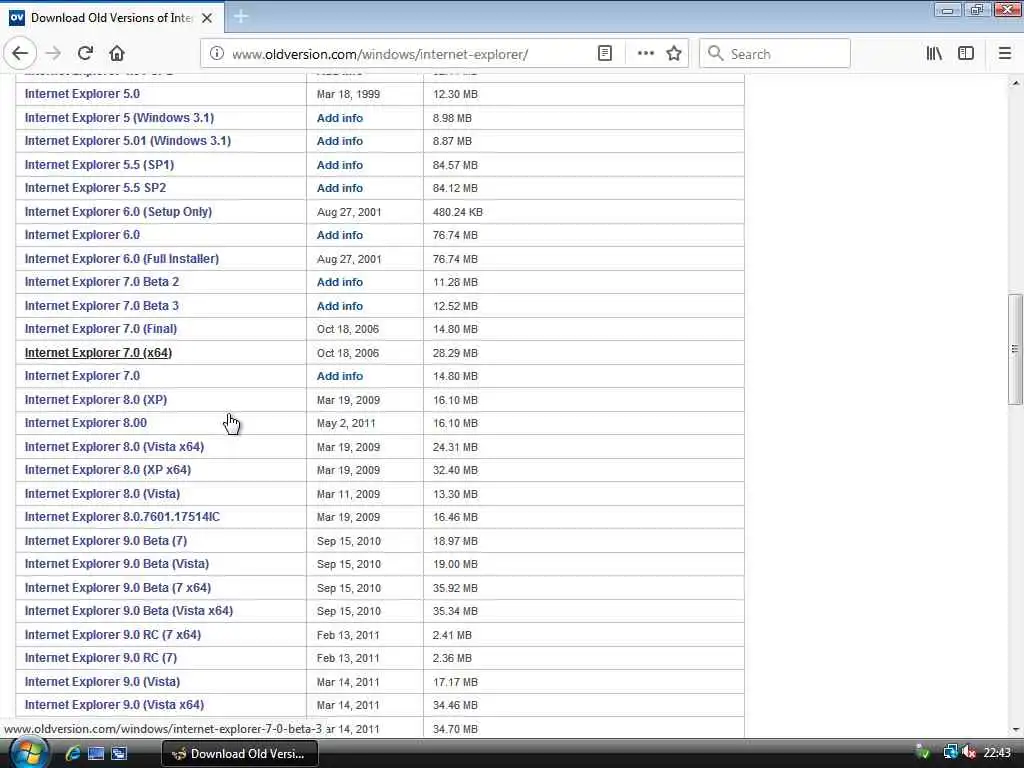The image size is (1024, 768).
Task: Click page scrollbar up arrow
Action: [1016, 83]
